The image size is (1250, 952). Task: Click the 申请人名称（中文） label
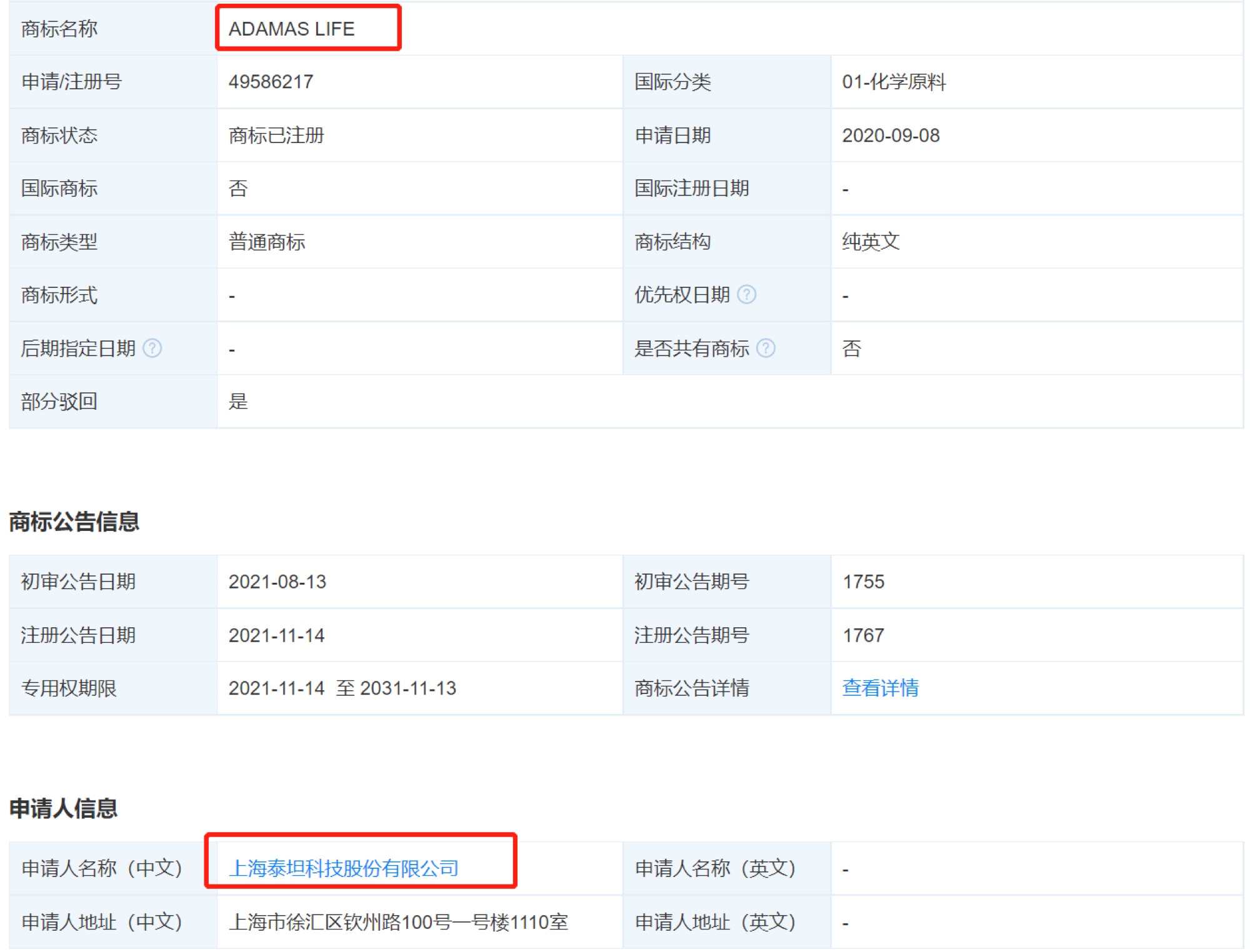[102, 868]
